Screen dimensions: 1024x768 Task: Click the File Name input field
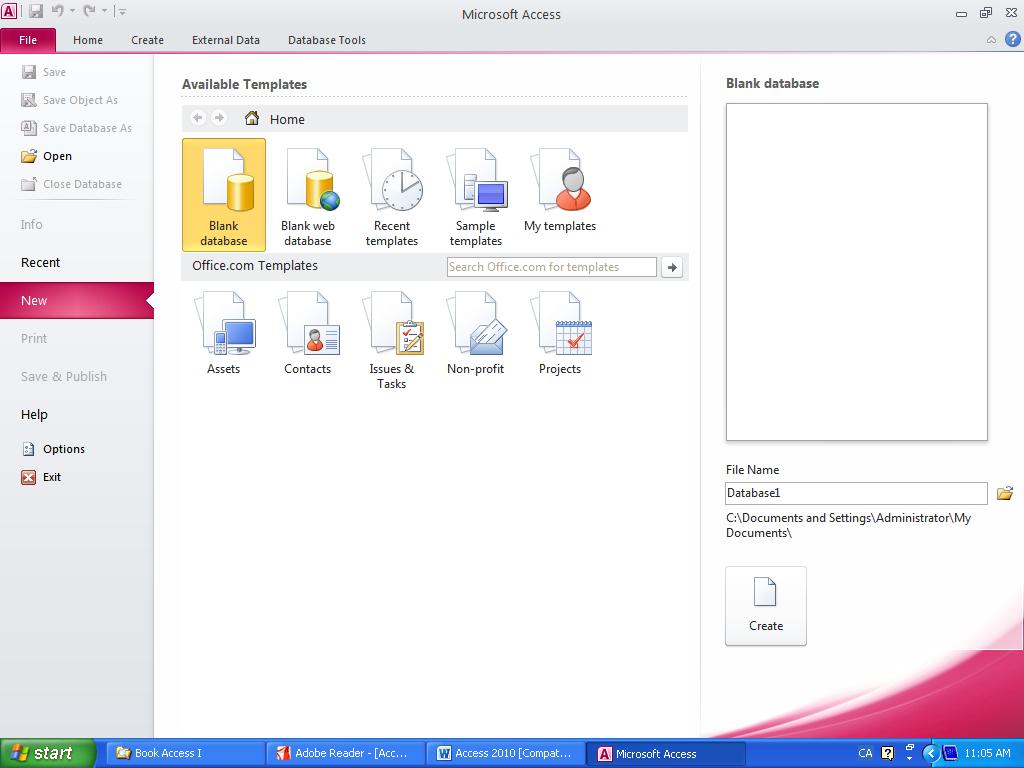pyautogui.click(x=856, y=493)
